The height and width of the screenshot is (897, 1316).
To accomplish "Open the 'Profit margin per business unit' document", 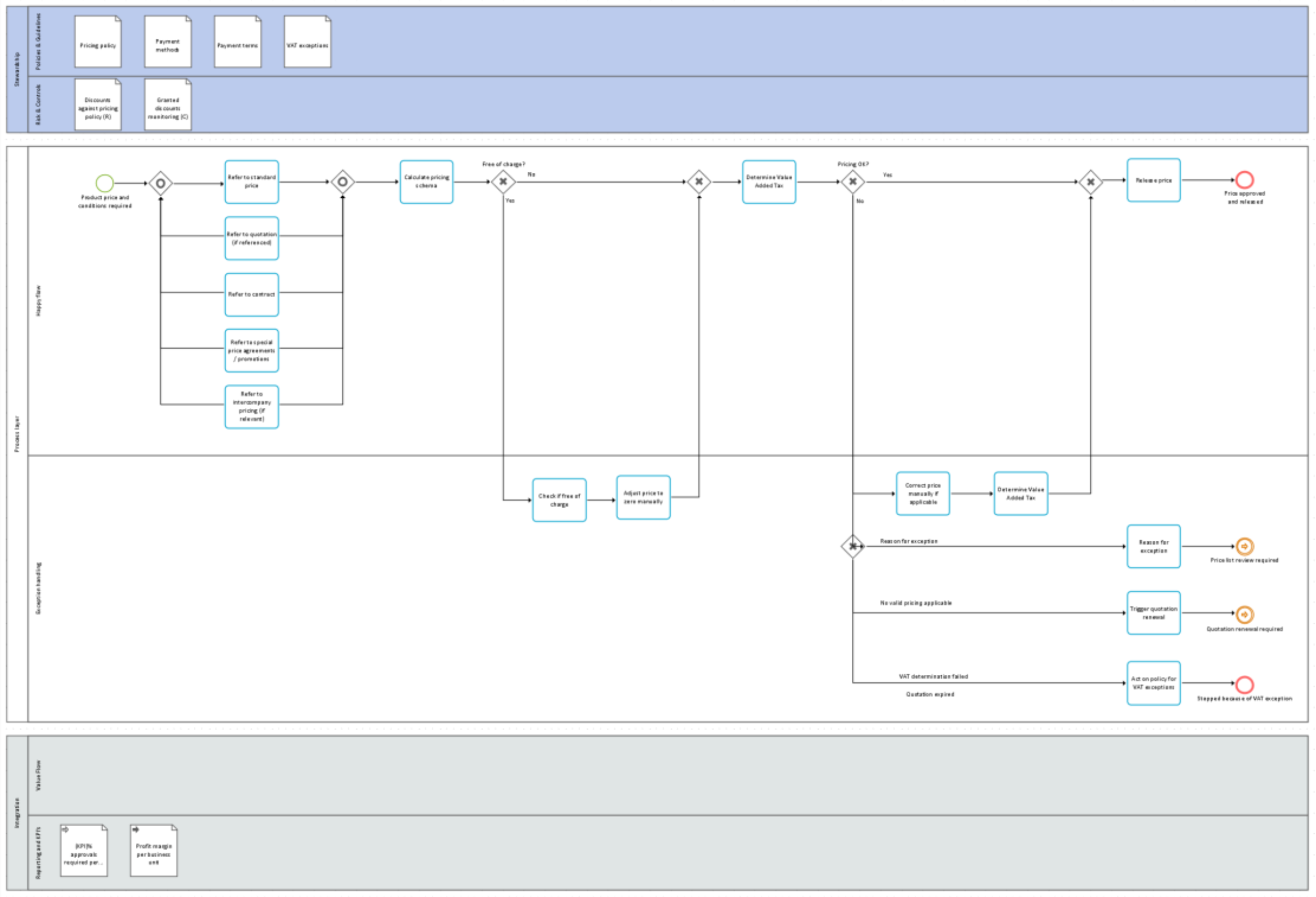I will tap(154, 851).
